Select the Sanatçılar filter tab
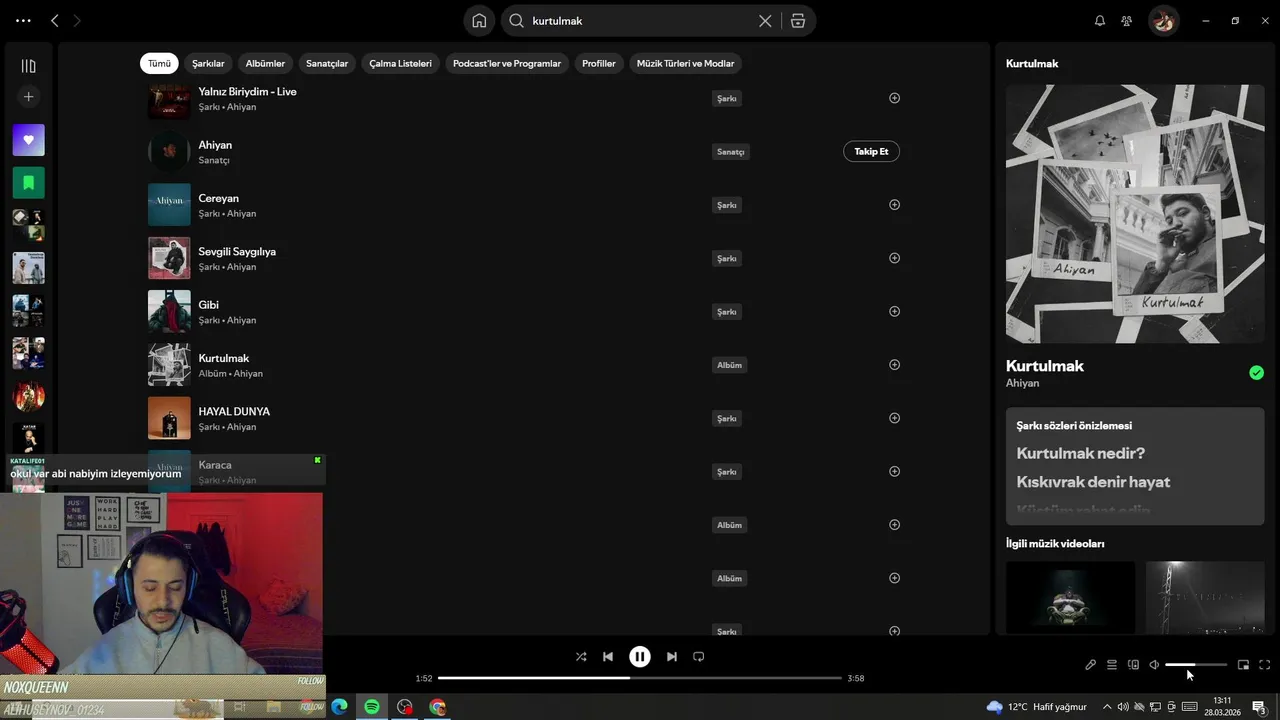This screenshot has width=1280, height=720. pos(327,63)
